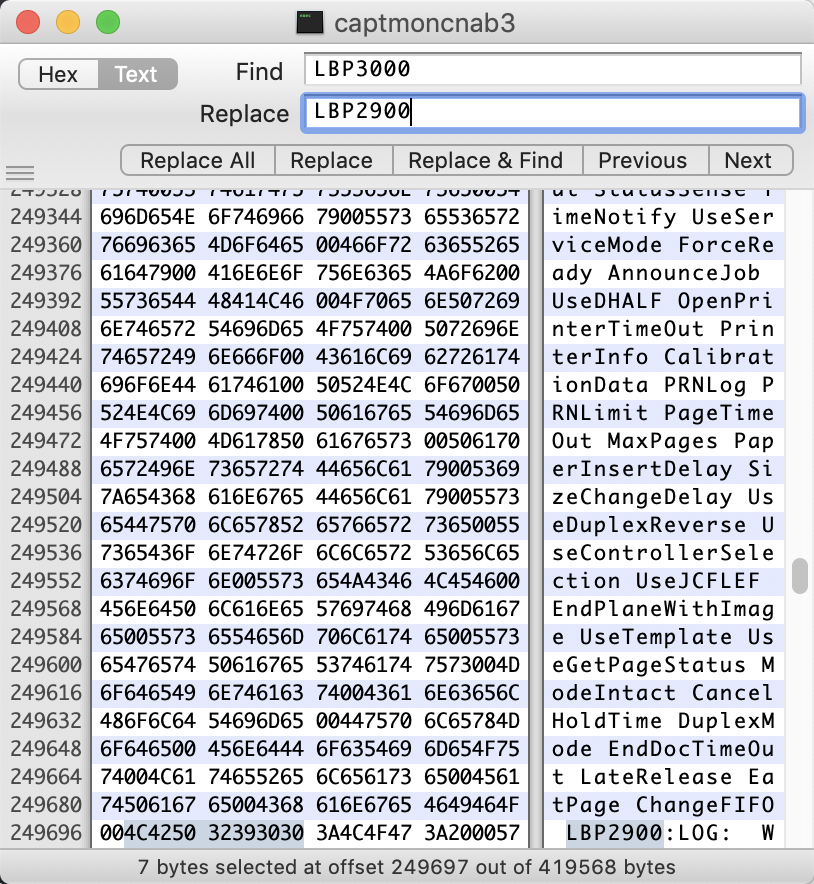Click text 'ady AnnounceJob'
Screen dimensions: 814x884
click(656, 273)
